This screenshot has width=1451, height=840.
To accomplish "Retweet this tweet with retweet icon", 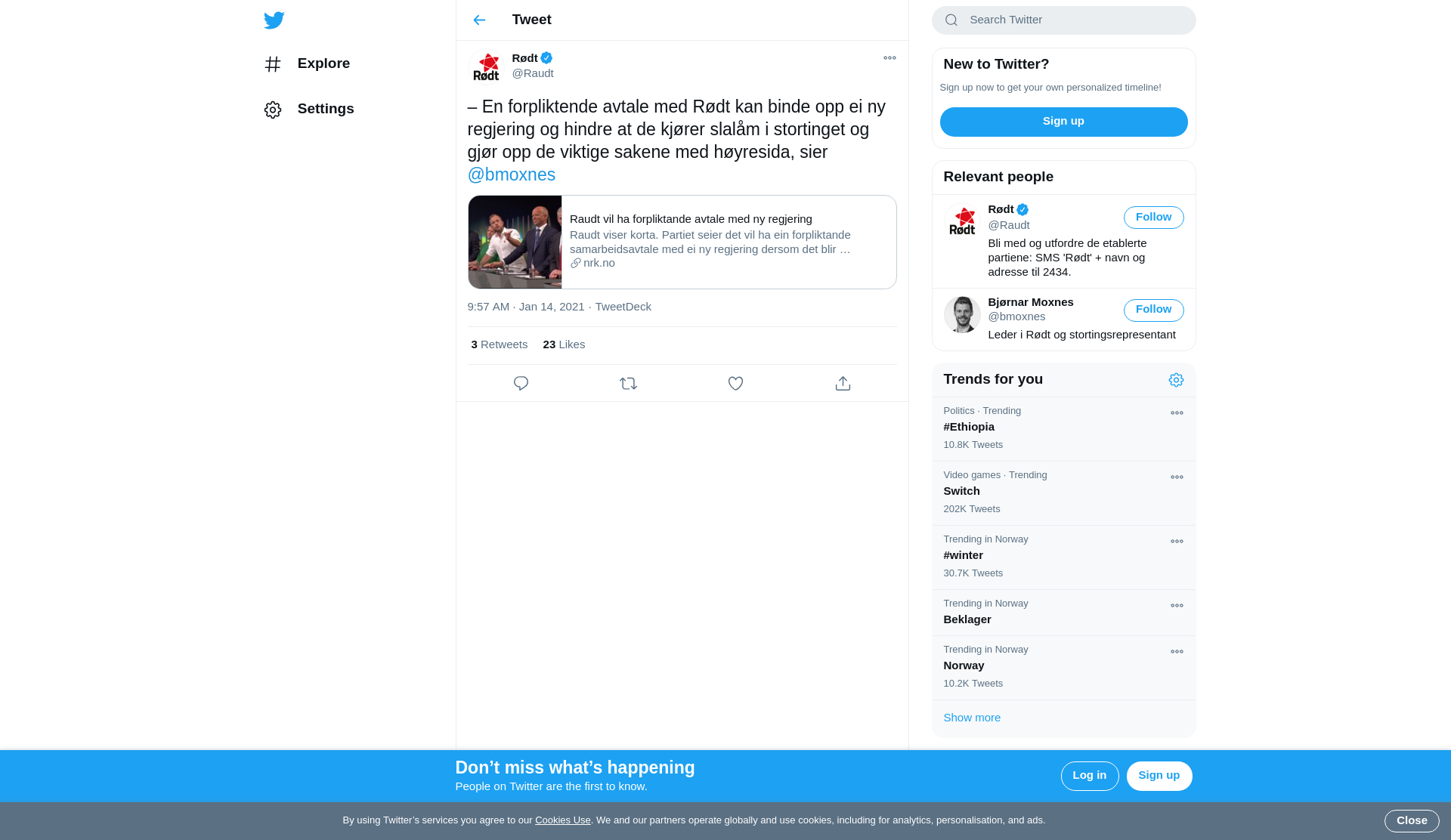I will (x=628, y=384).
